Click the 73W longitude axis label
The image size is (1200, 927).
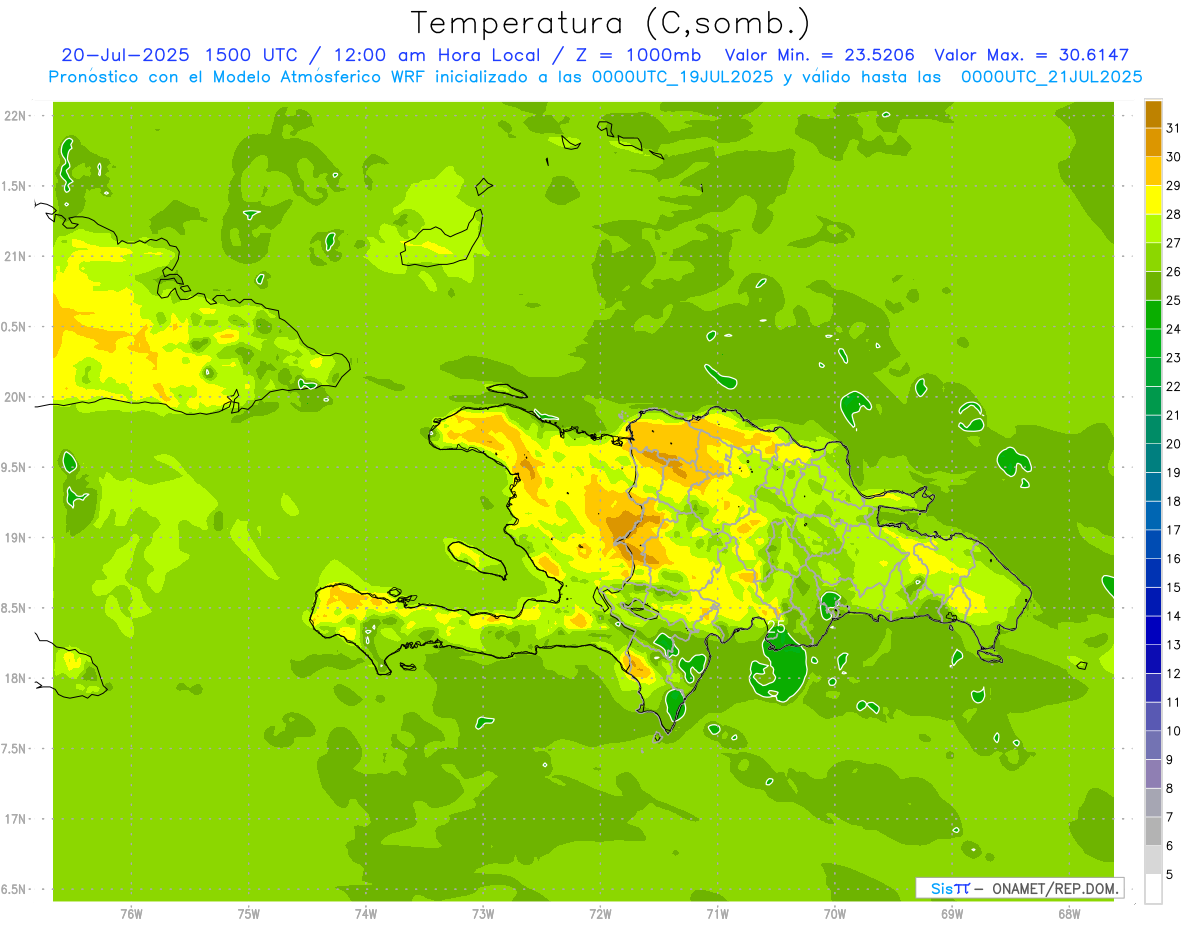pyautogui.click(x=483, y=913)
